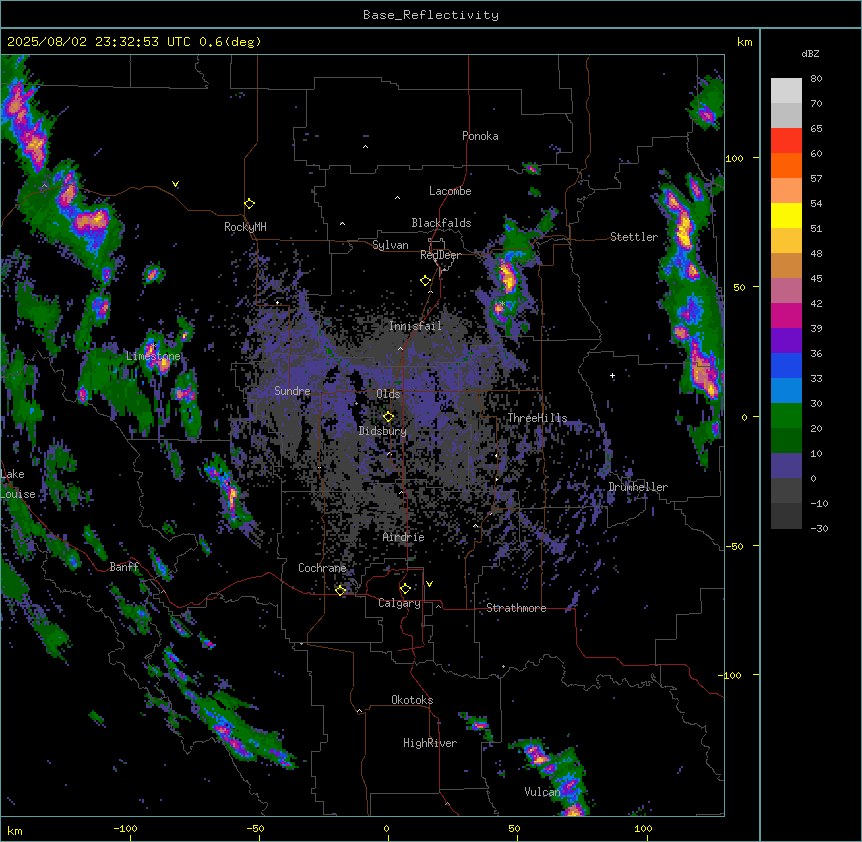This screenshot has height=842, width=862.
Task: Click the 100 tick label on right axis
Action: pyautogui.click(x=734, y=158)
